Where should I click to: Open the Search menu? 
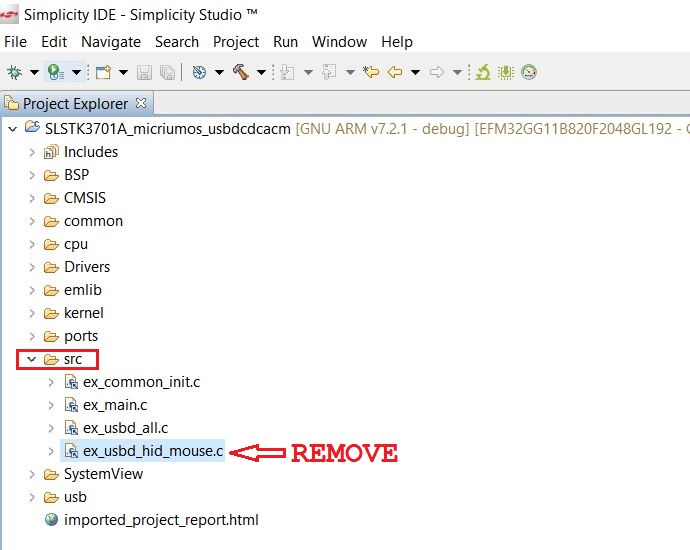(177, 42)
